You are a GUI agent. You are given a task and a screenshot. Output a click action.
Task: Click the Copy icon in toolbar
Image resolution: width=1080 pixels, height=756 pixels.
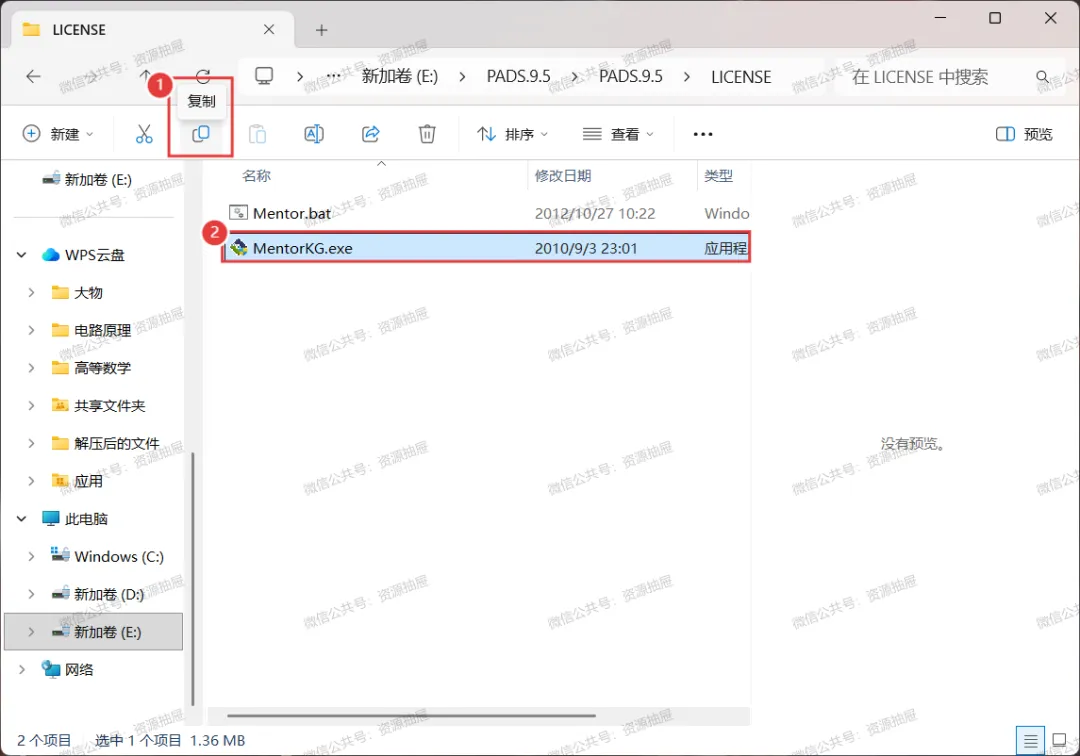click(200, 134)
